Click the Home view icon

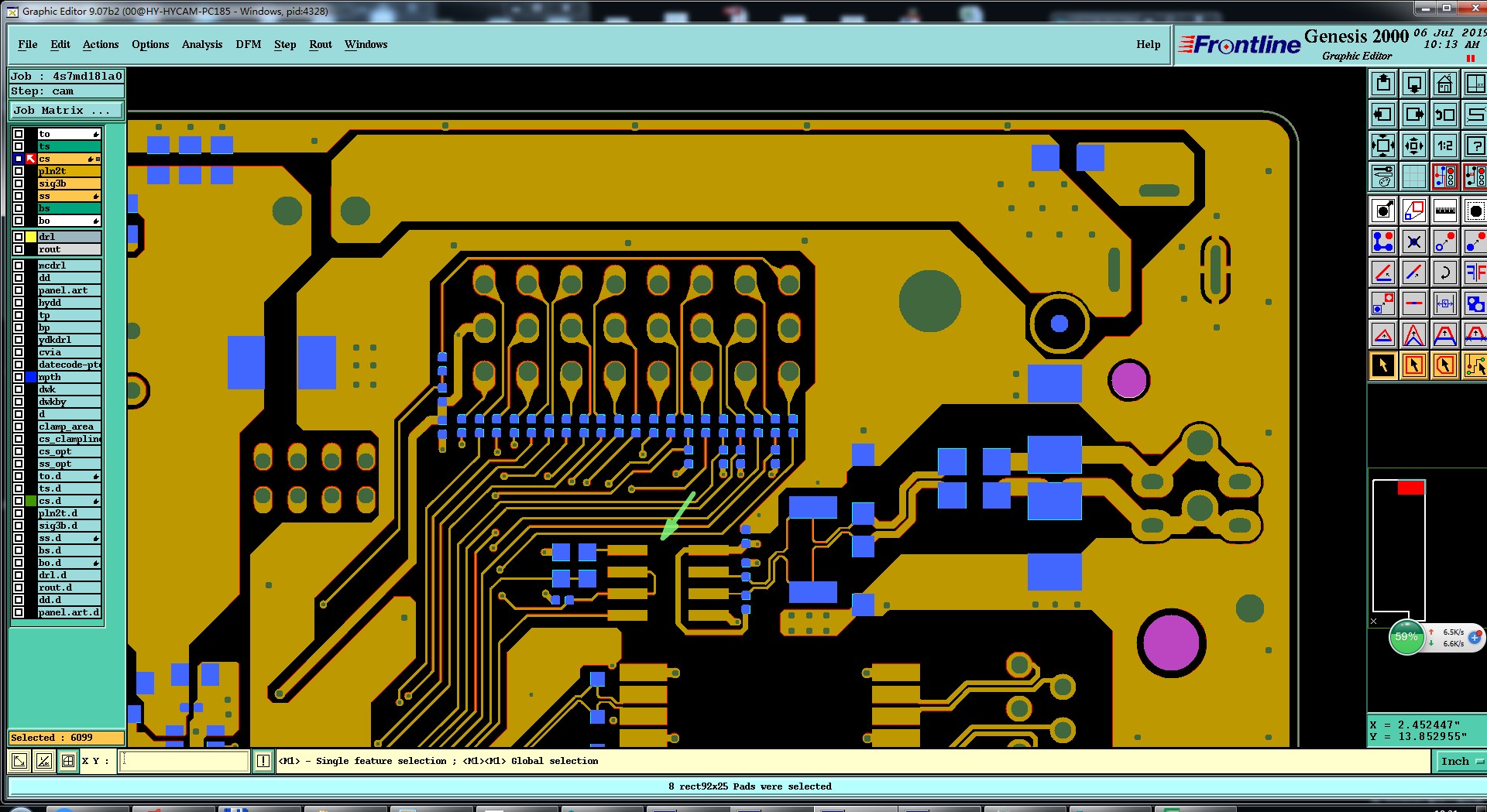point(1444,84)
